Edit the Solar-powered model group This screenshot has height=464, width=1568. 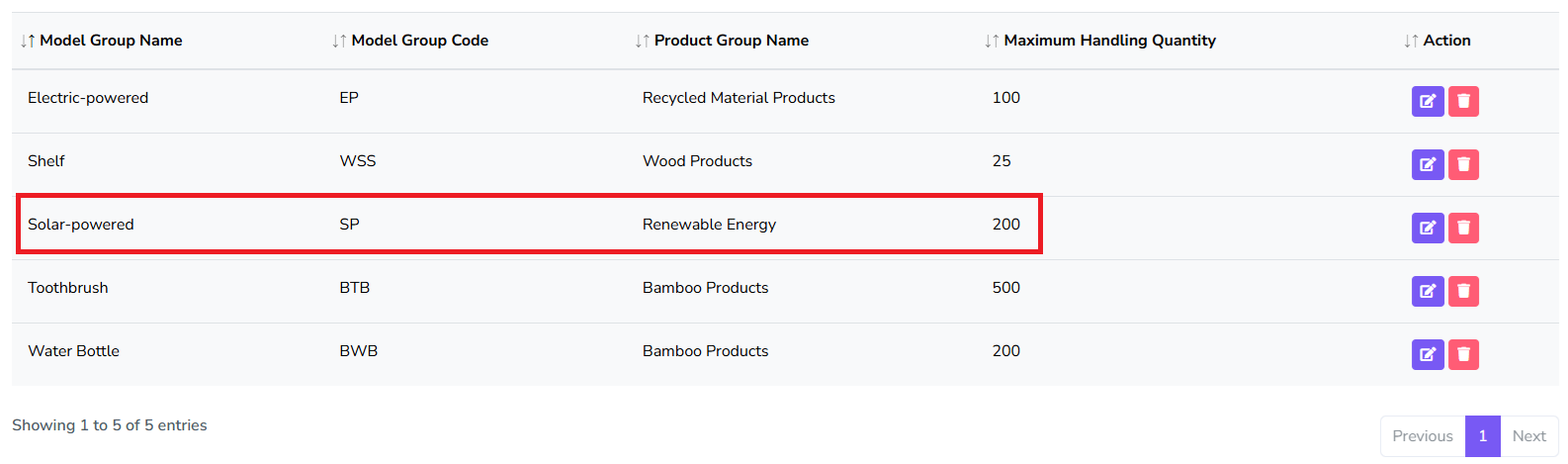point(1428,228)
